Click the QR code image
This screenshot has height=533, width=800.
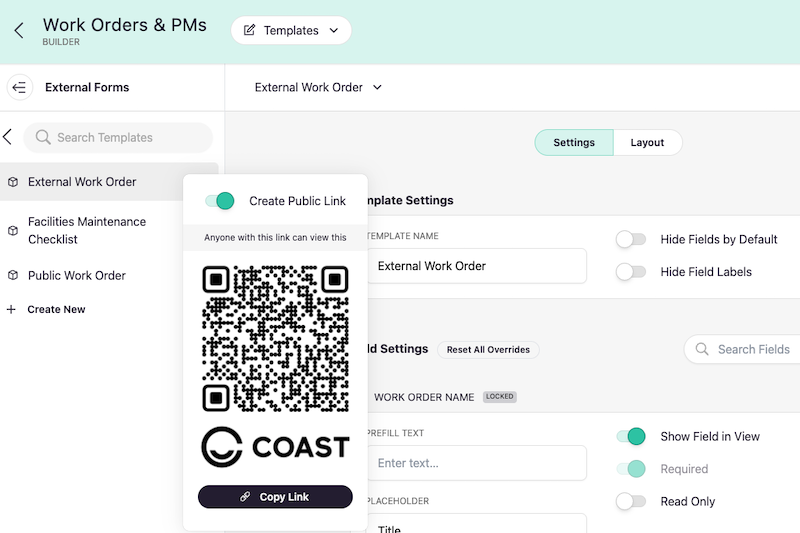276,339
